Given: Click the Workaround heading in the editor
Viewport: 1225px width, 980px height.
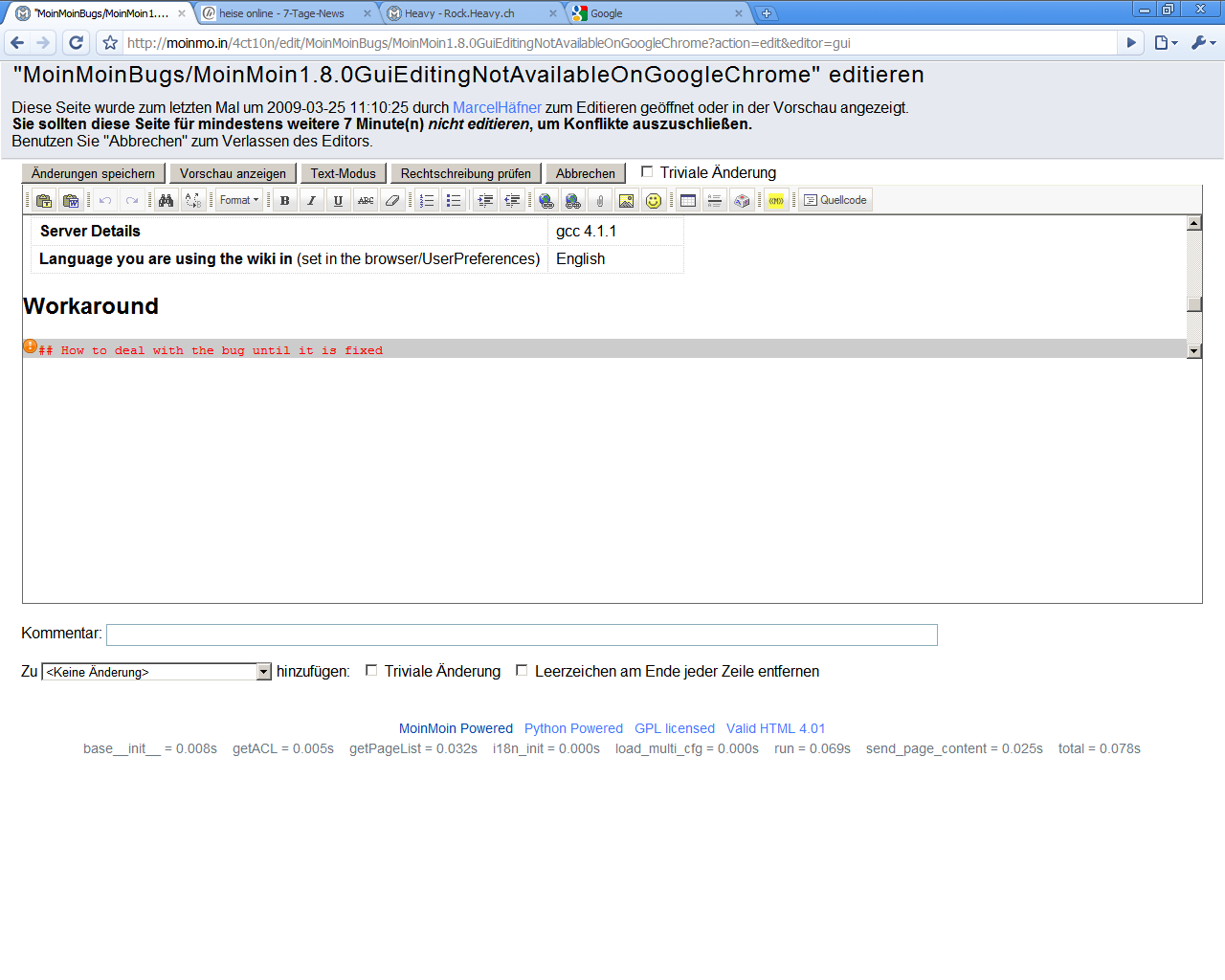Looking at the screenshot, I should pos(91,306).
